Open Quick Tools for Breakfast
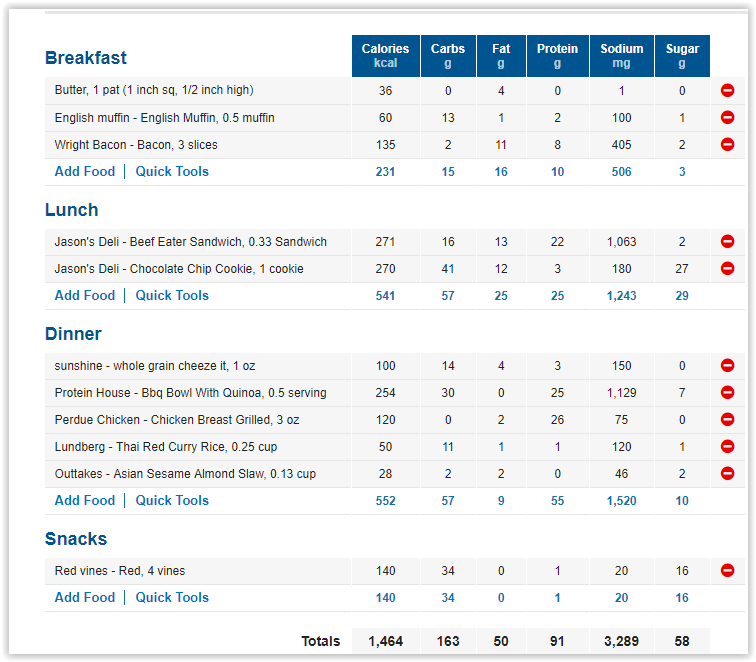Viewport: 756px width, 662px height. click(x=172, y=171)
